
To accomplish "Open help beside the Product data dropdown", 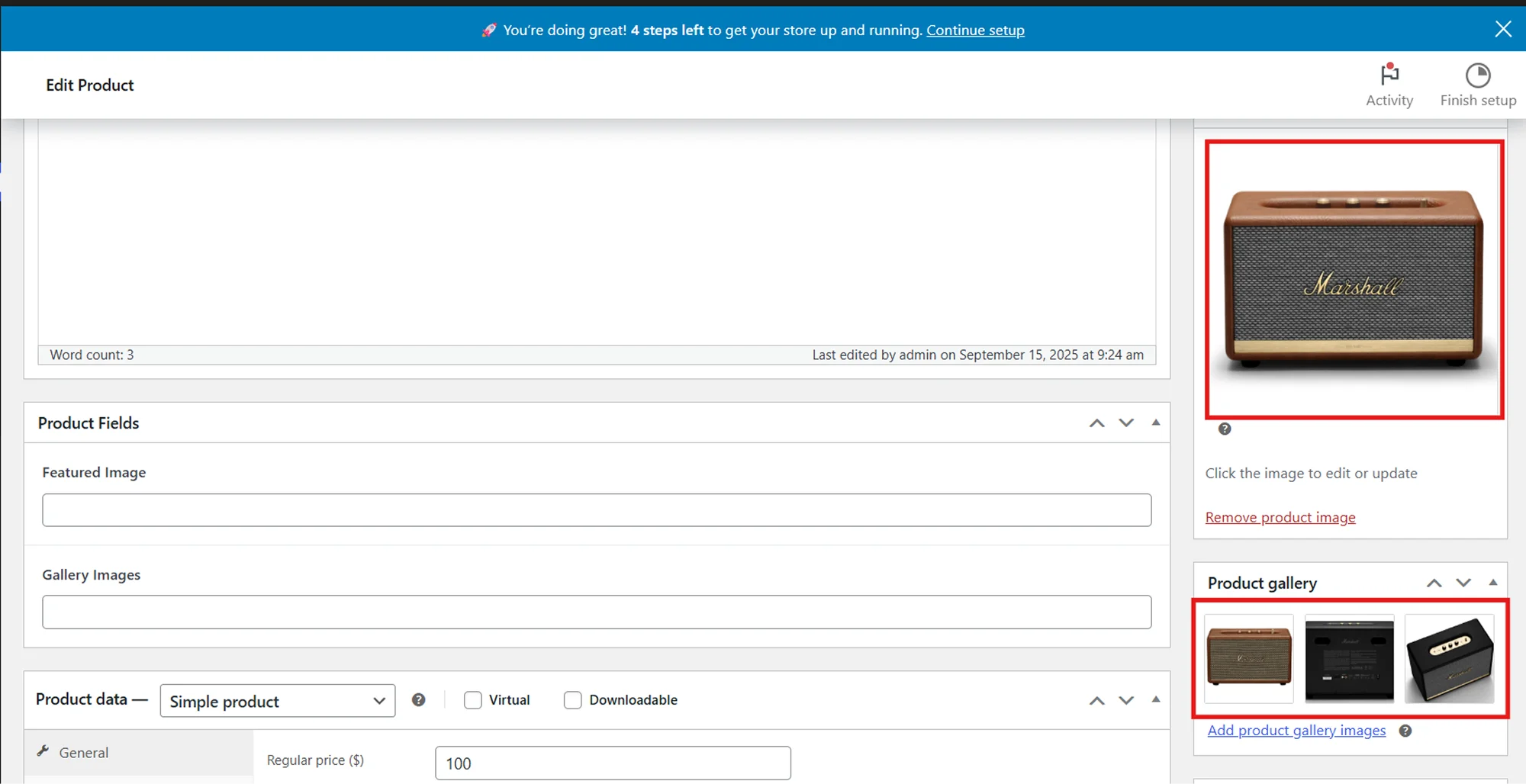I will click(x=418, y=699).
